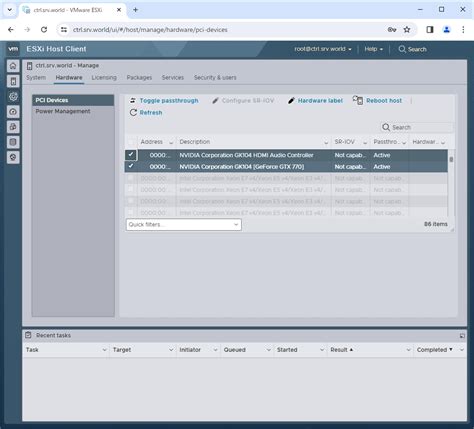Viewport: 474px width, 429px height.
Task: Bookmark this page with the star
Action: [407, 30]
